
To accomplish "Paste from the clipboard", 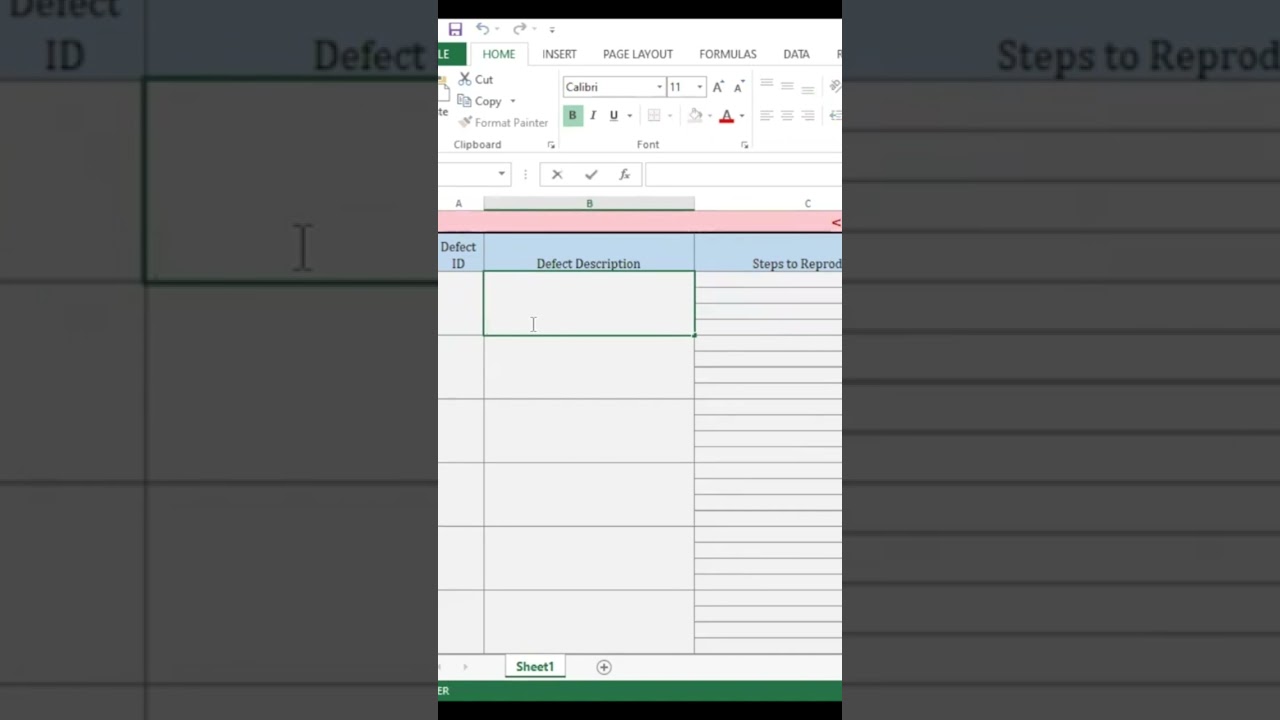I will pyautogui.click(x=443, y=98).
